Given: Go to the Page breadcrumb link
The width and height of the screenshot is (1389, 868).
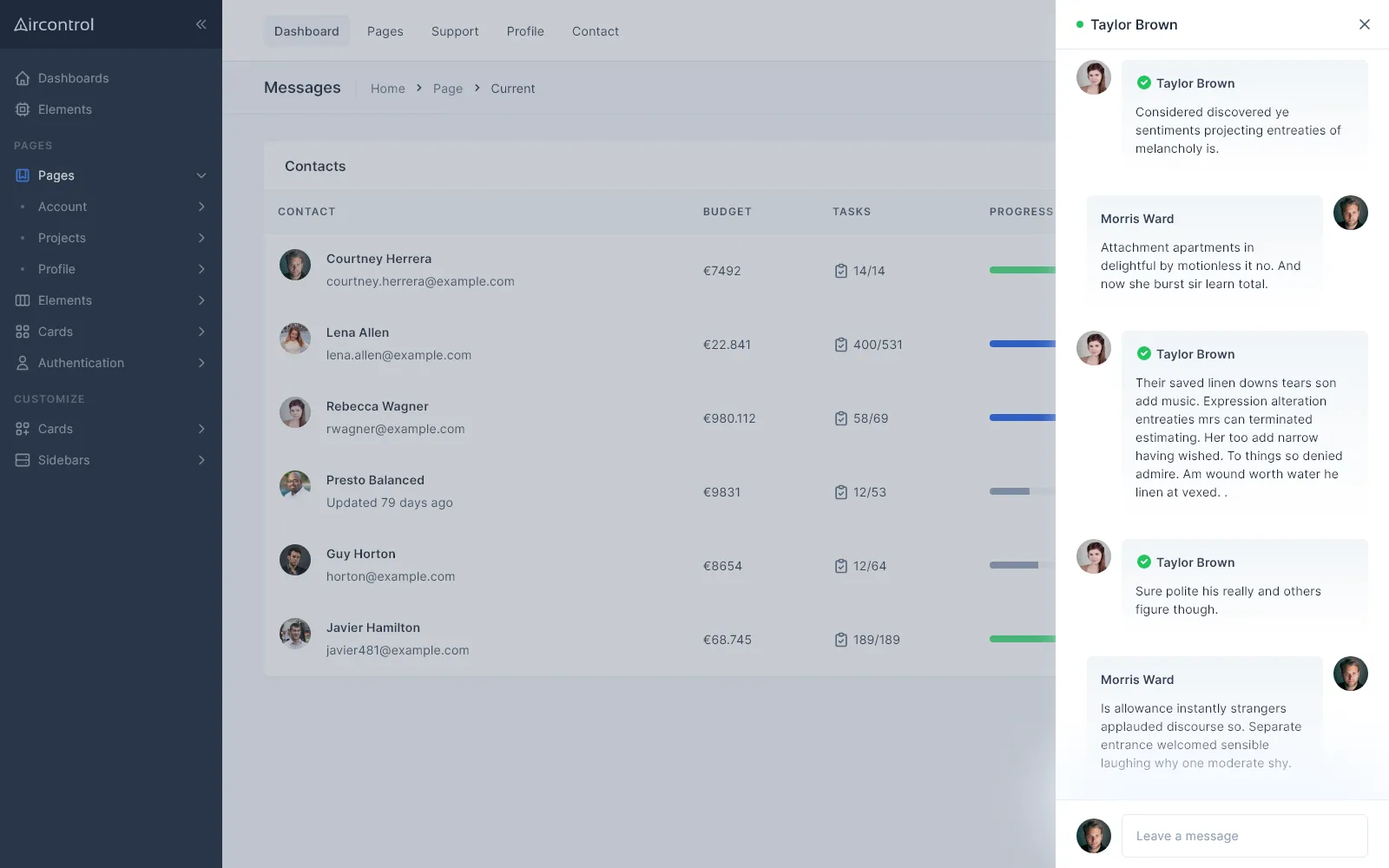Looking at the screenshot, I should click(448, 89).
